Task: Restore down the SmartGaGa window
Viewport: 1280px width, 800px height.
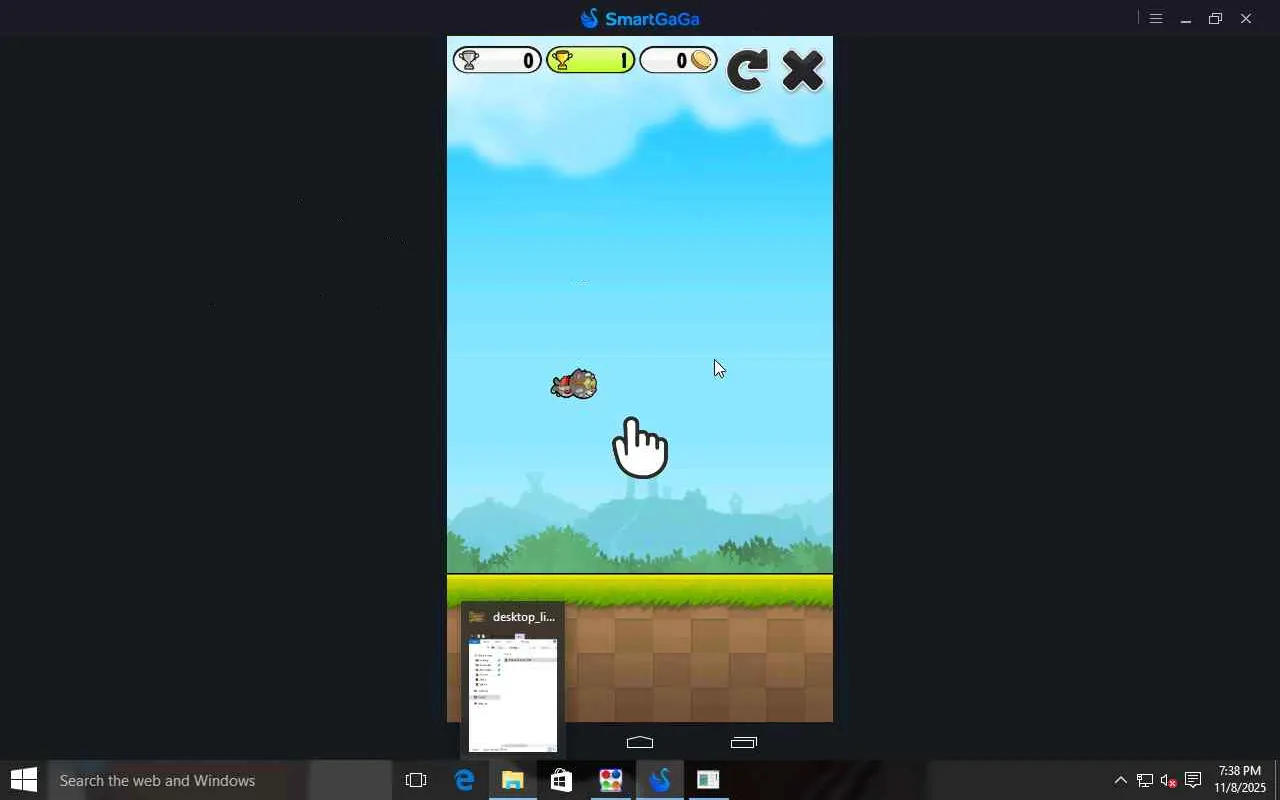Action: click(x=1216, y=18)
